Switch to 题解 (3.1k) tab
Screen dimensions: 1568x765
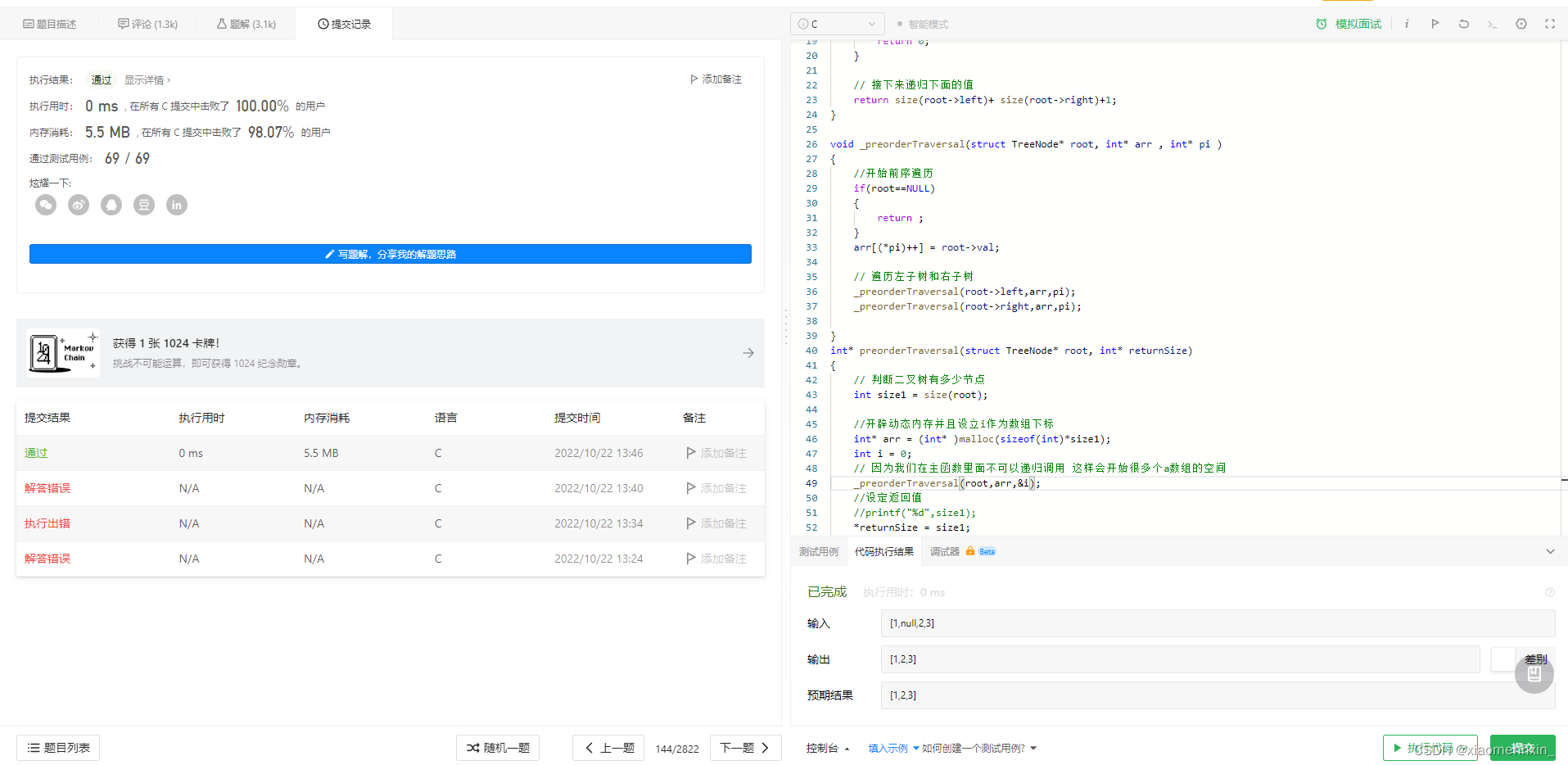[x=246, y=24]
